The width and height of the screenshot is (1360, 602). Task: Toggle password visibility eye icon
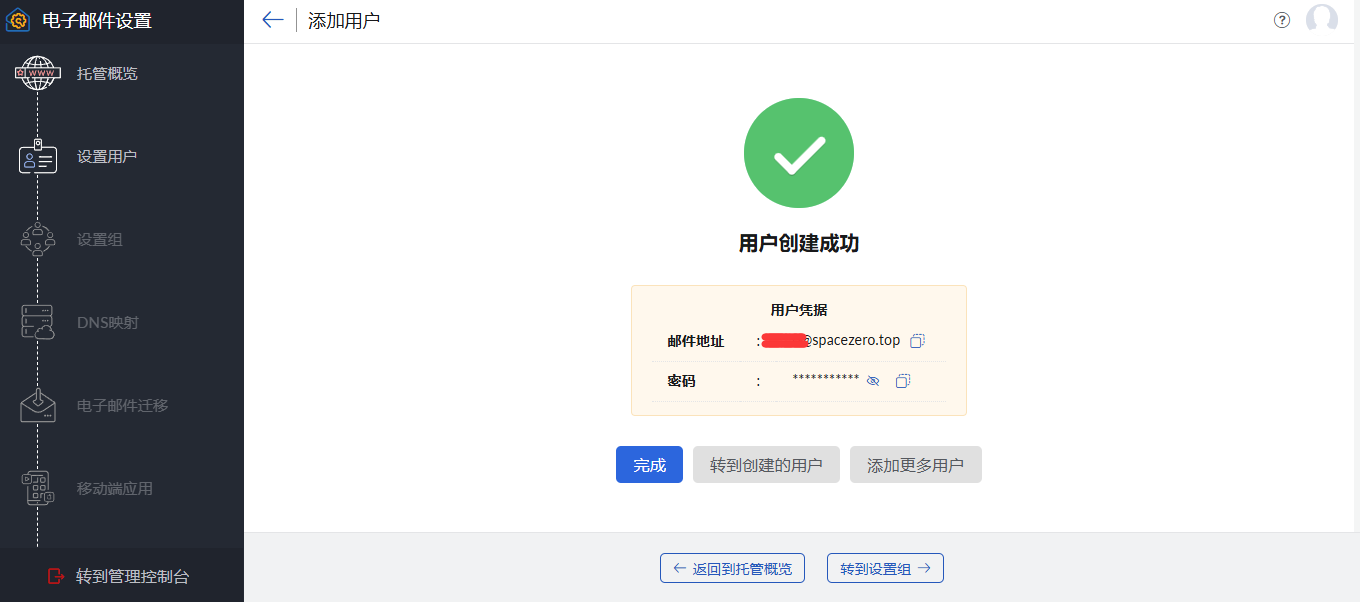coord(873,381)
